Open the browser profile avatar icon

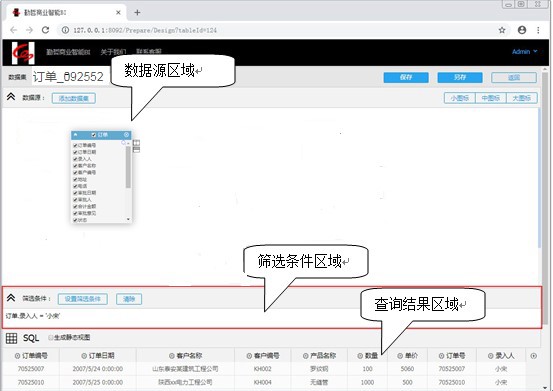point(522,30)
